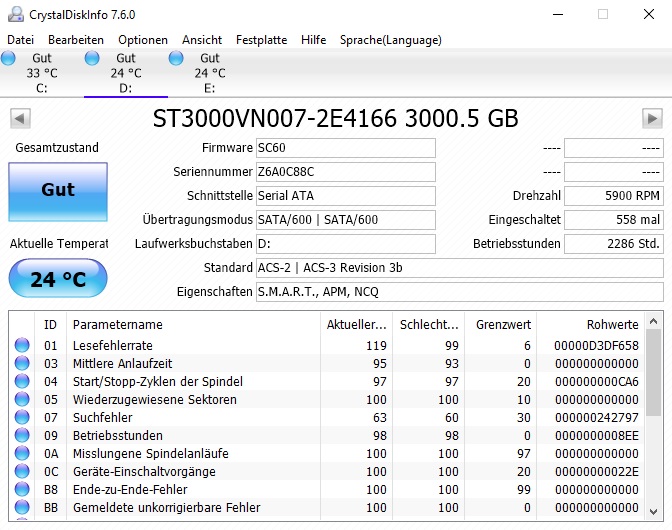Open the Bearbeiten menu
672x530 pixels.
(x=76, y=40)
